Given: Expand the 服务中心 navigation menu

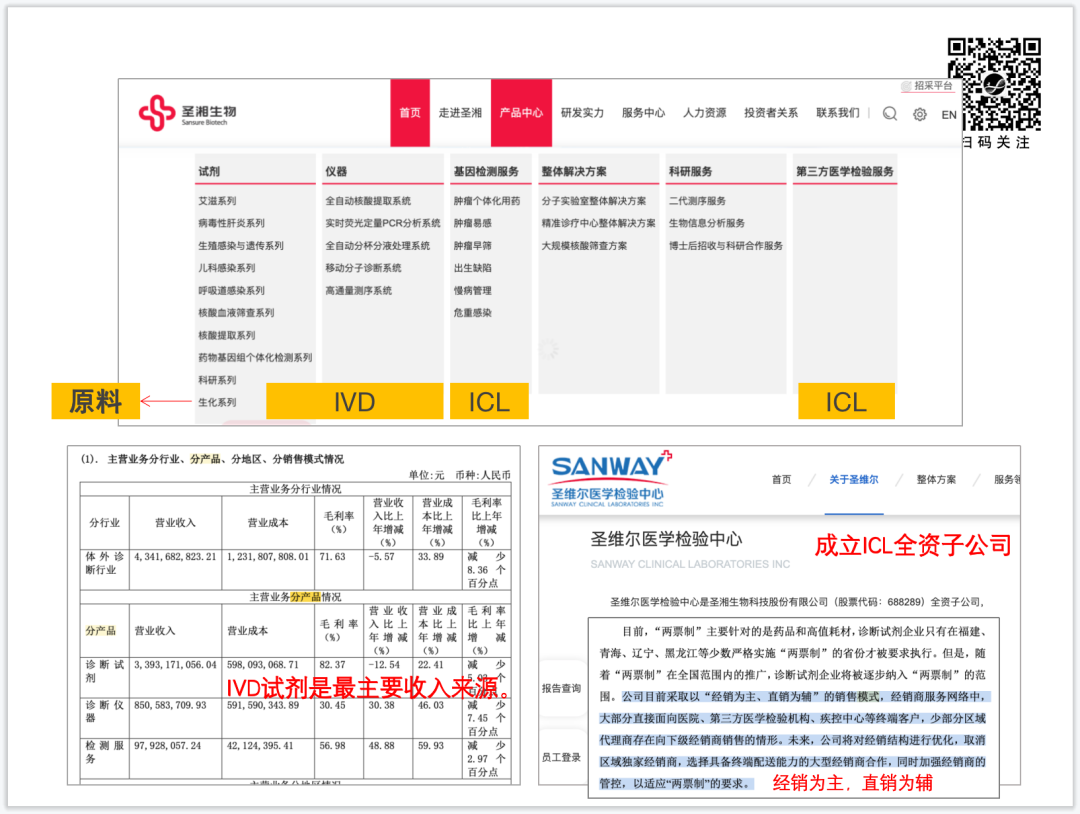Looking at the screenshot, I should click(643, 113).
